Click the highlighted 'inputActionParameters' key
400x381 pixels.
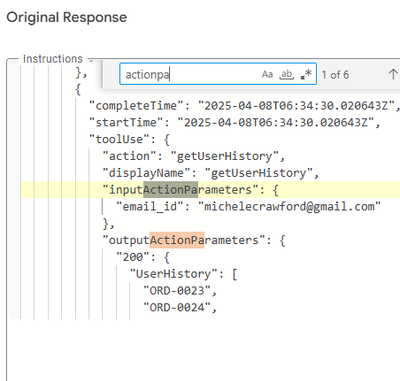[x=181, y=190]
